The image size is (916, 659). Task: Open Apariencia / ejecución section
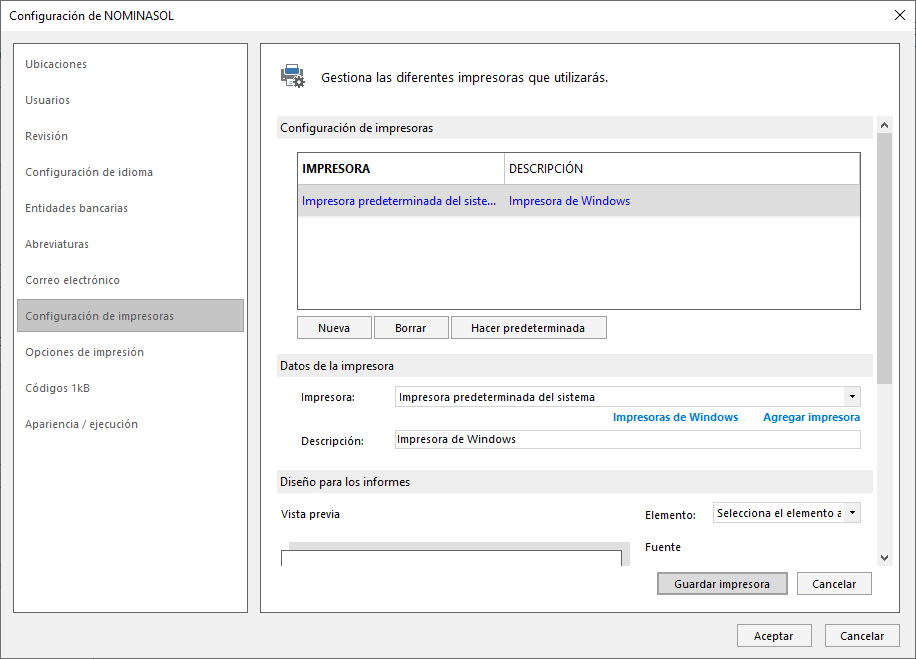(82, 424)
